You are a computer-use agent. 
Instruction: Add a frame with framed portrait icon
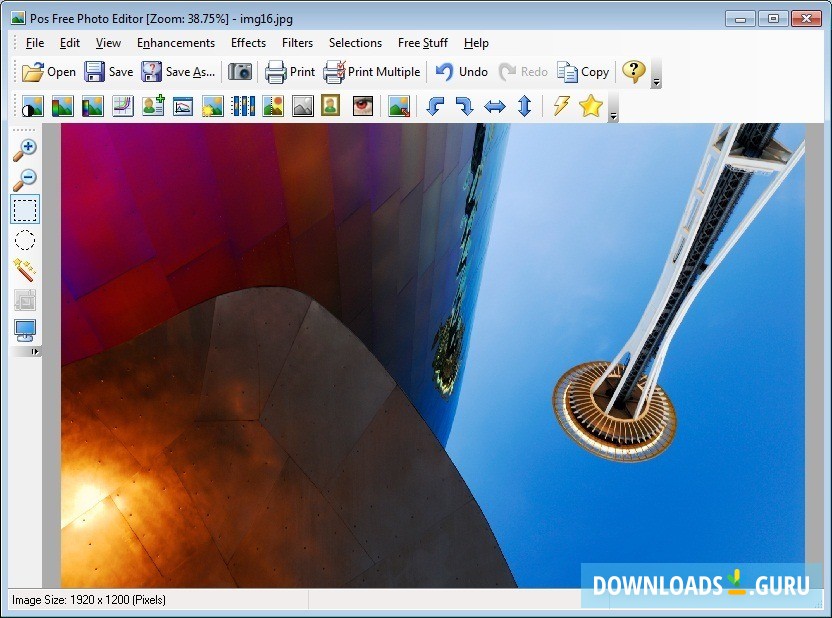[330, 106]
